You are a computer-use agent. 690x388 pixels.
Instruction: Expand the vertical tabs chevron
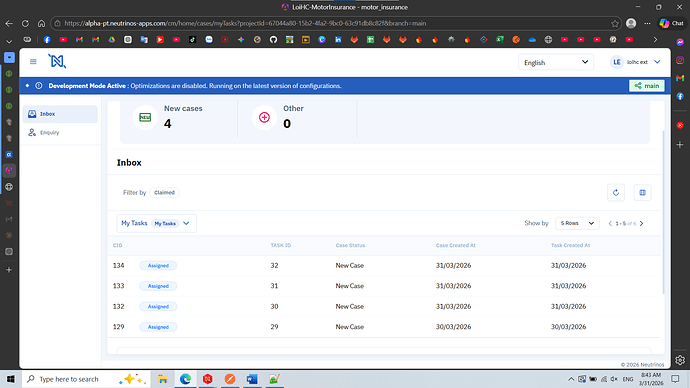[x=9, y=41]
